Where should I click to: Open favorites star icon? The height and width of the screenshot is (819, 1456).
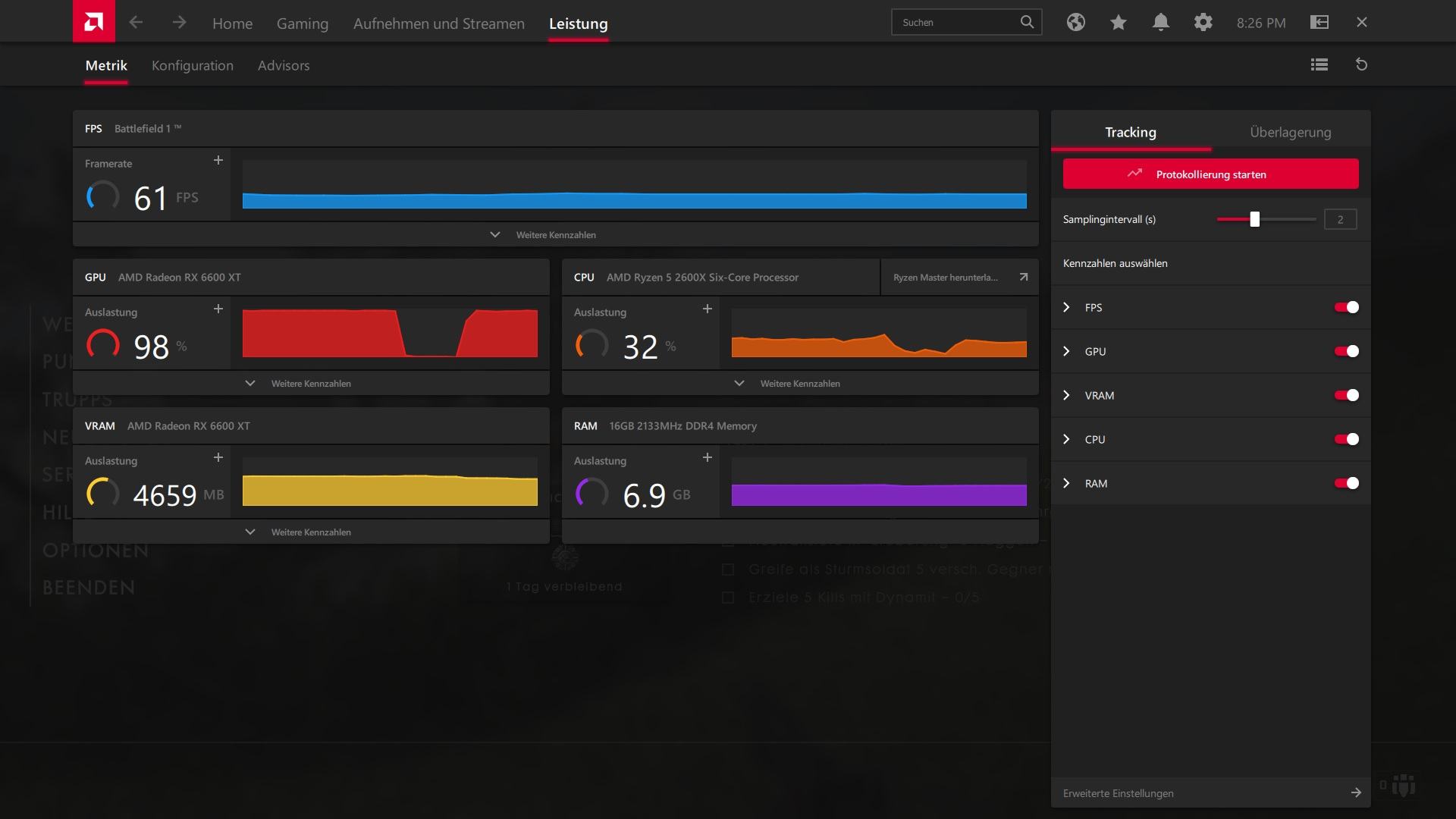click(x=1118, y=23)
